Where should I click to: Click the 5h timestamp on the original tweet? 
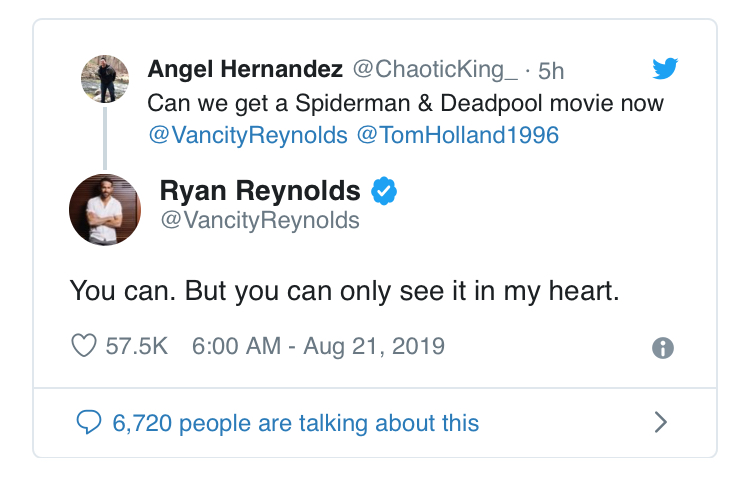click(551, 70)
